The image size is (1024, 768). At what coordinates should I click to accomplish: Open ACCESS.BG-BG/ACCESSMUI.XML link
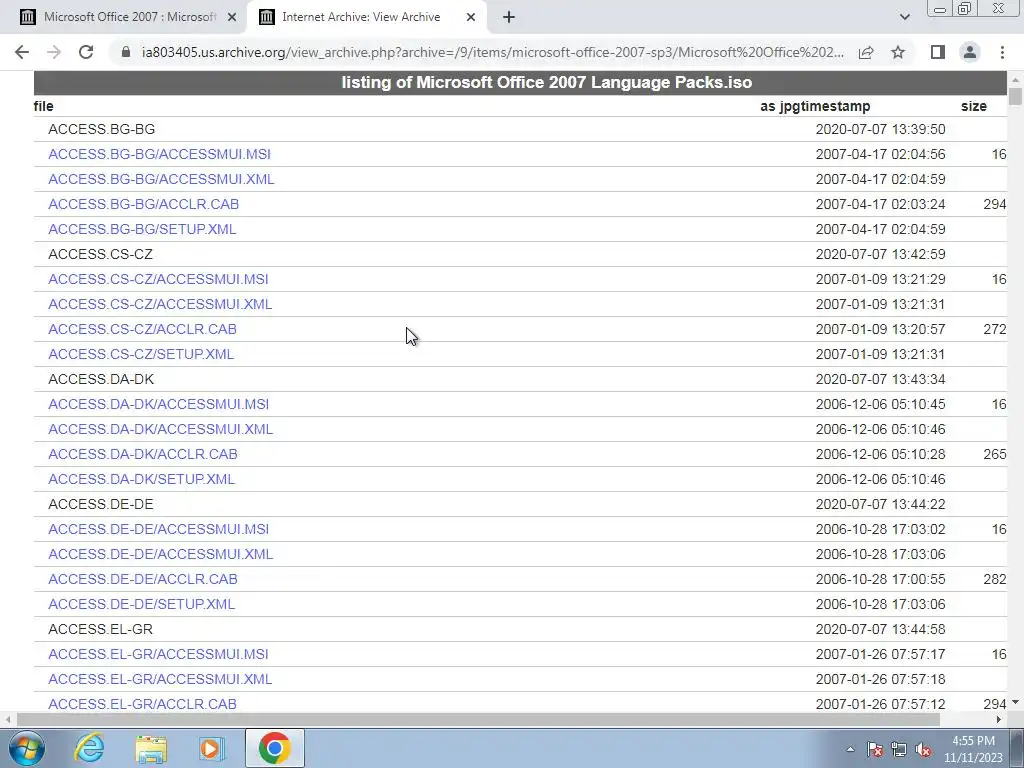[161, 179]
